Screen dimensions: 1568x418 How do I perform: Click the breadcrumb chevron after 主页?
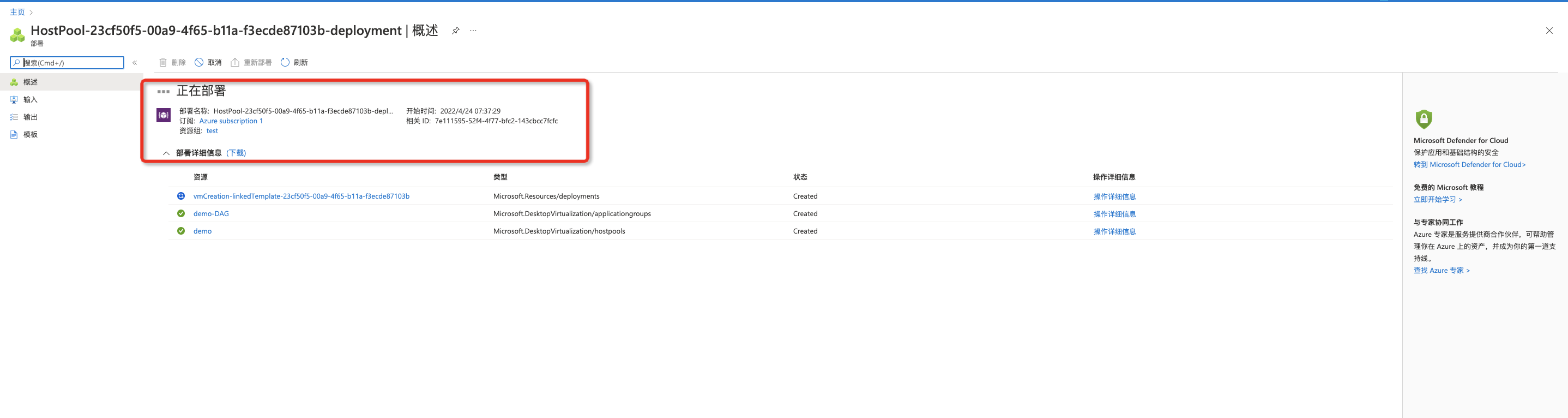(31, 12)
